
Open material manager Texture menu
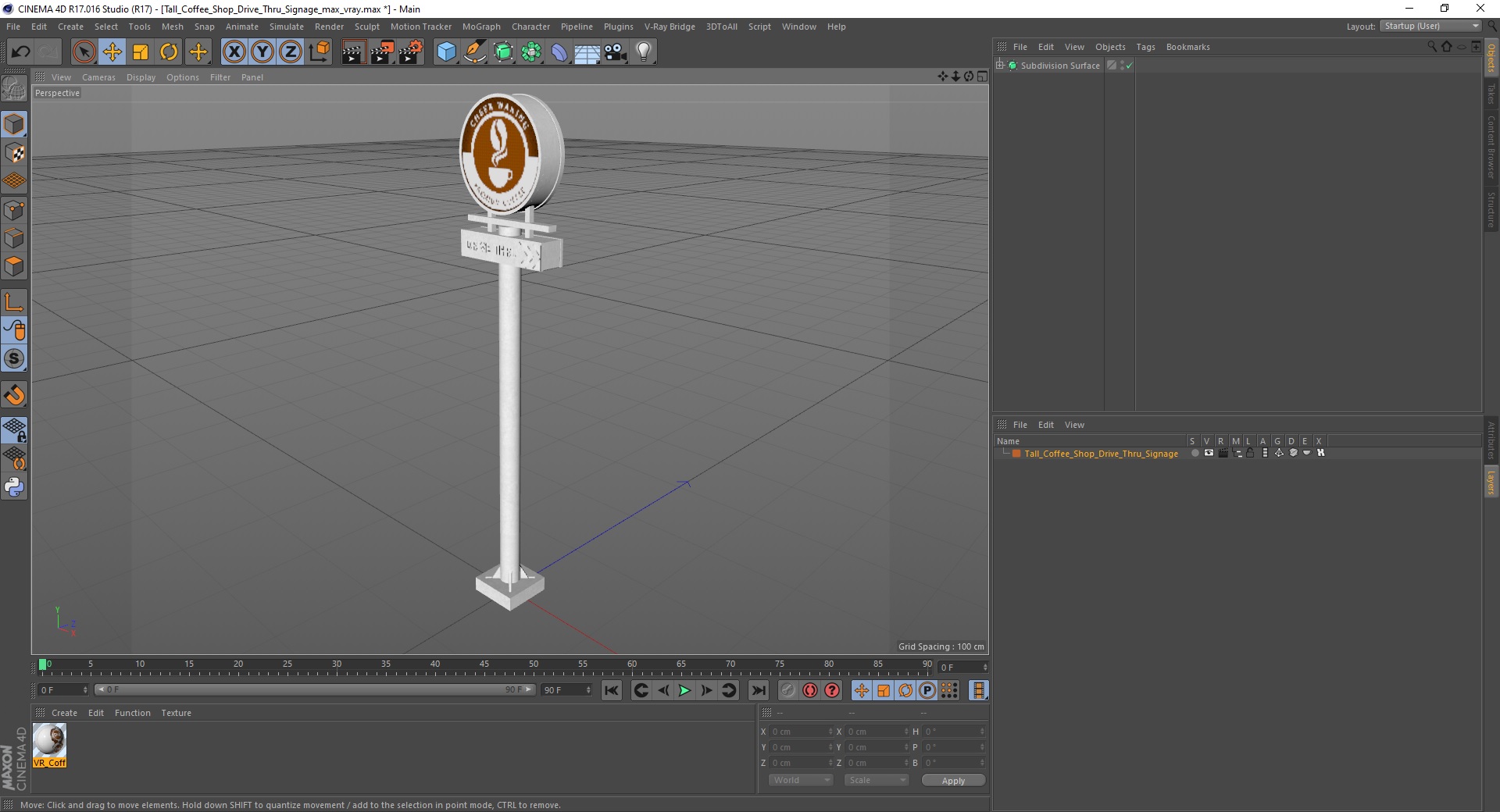click(176, 713)
